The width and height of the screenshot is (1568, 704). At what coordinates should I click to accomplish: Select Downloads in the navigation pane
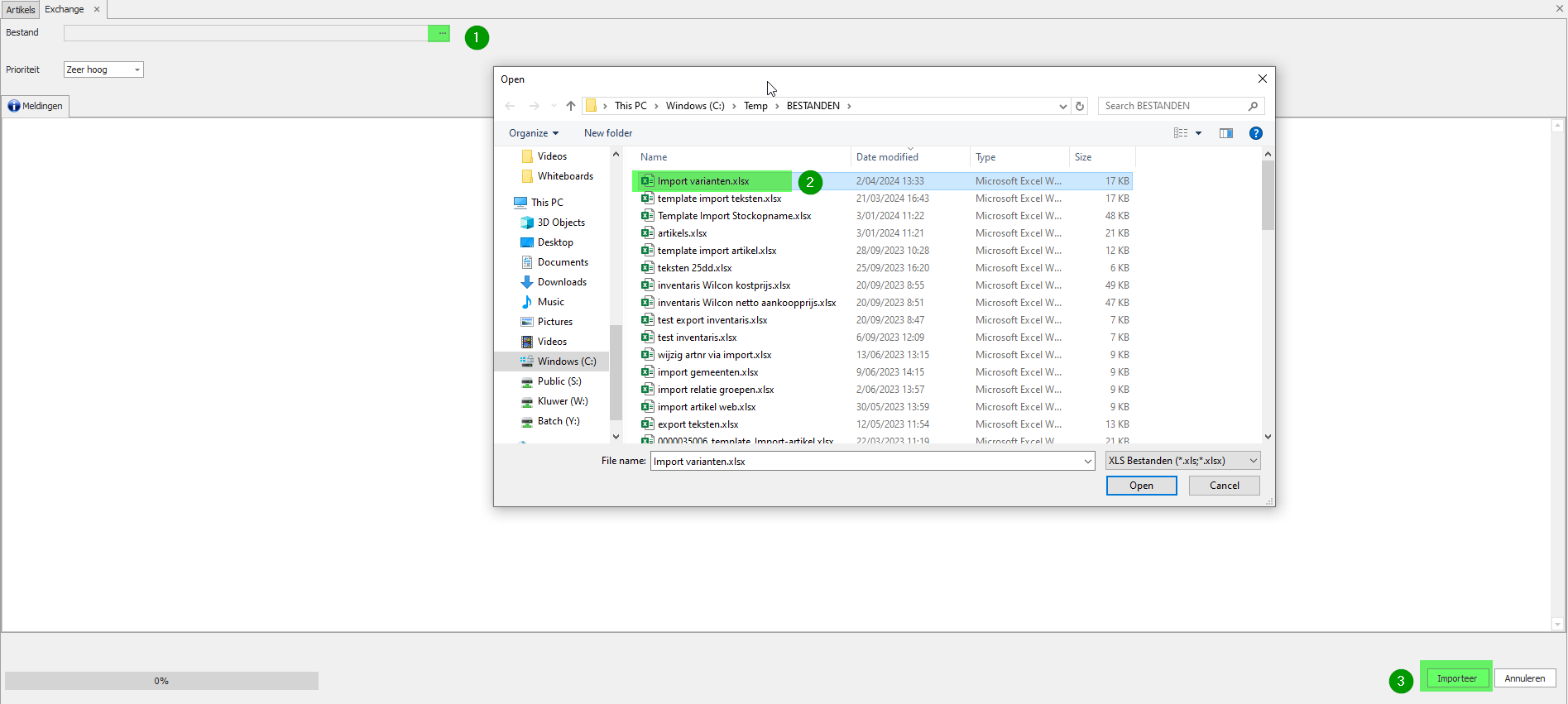[x=562, y=282]
